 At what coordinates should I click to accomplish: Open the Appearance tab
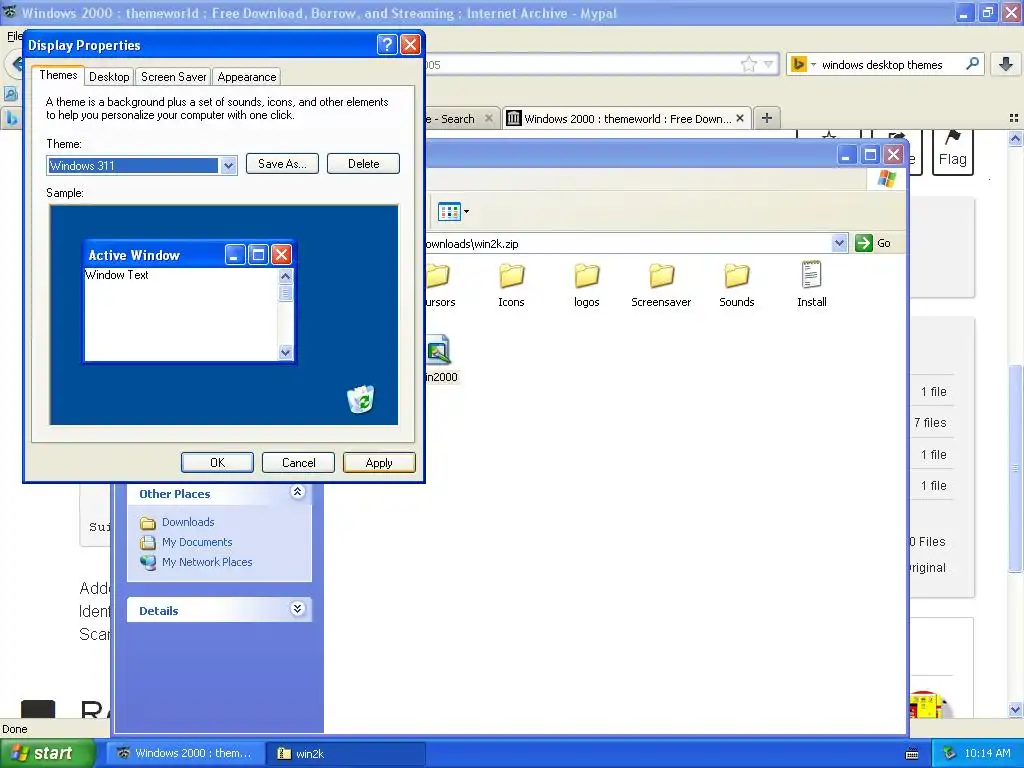coord(247,77)
